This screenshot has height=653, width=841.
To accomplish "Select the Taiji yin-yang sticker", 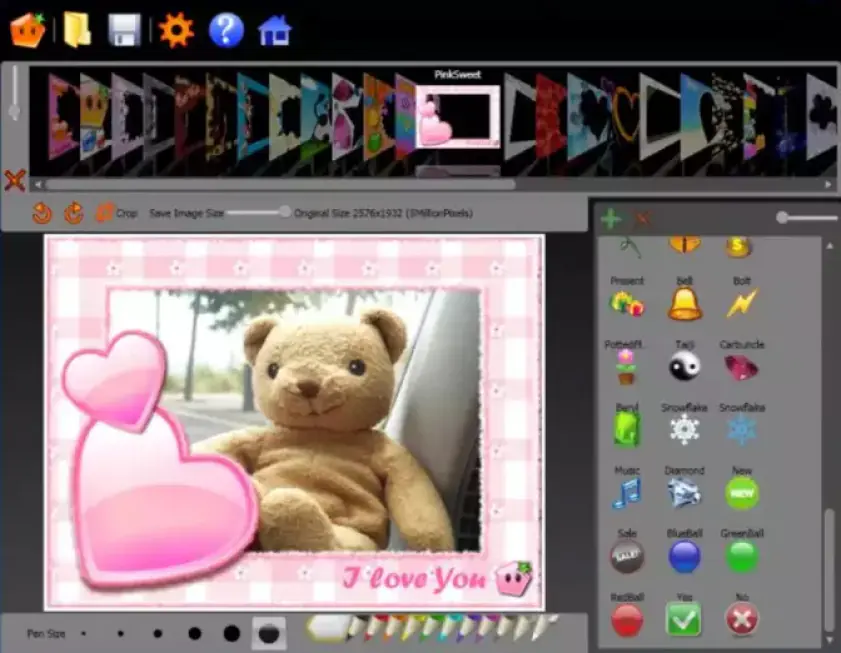I will coord(685,366).
